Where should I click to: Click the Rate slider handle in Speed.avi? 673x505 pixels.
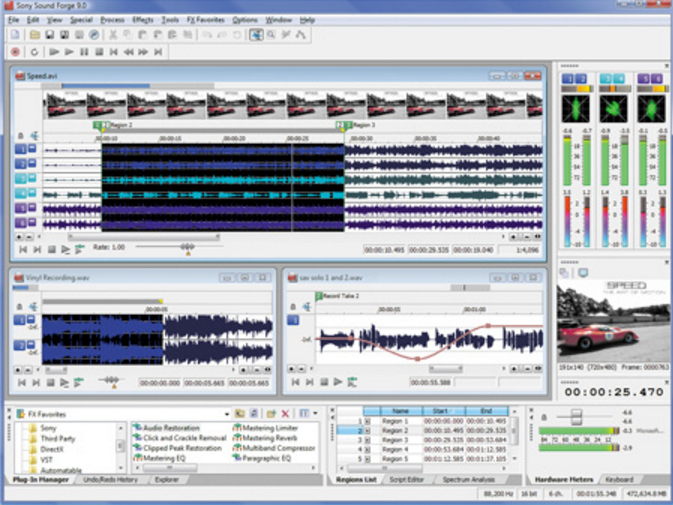pyautogui.click(x=188, y=247)
